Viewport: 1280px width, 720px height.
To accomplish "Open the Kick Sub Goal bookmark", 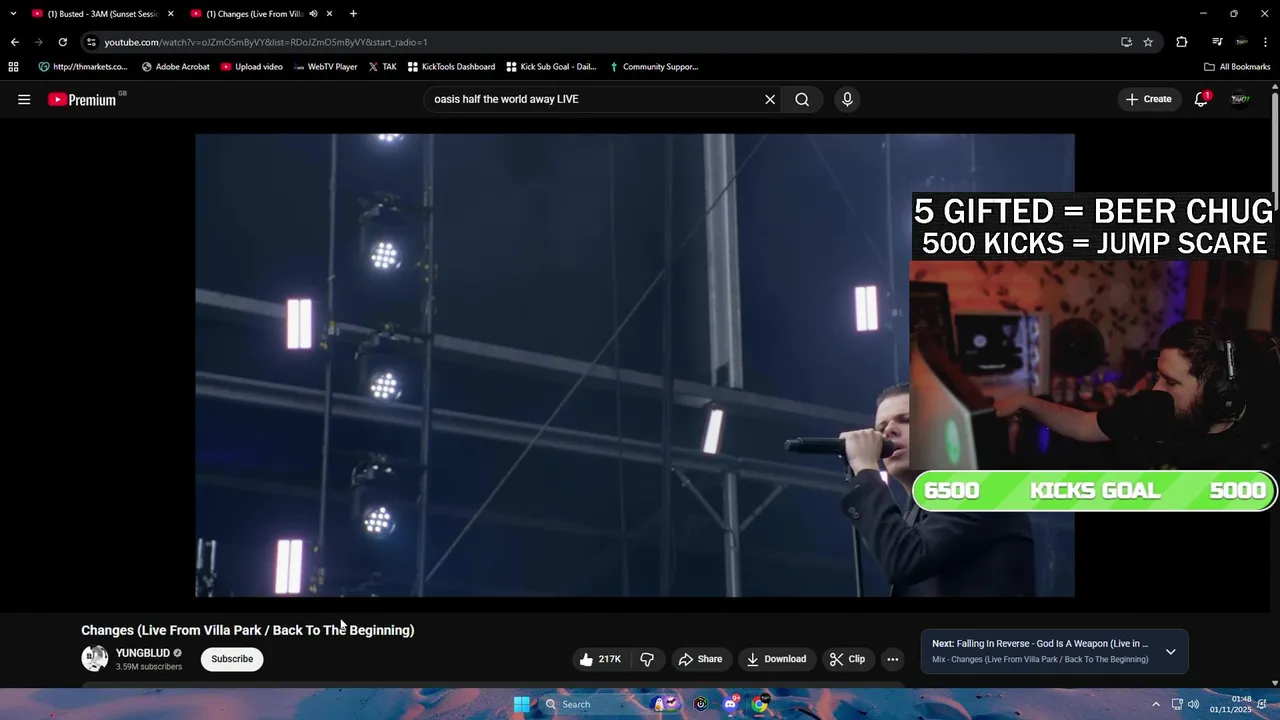I will pos(551,67).
